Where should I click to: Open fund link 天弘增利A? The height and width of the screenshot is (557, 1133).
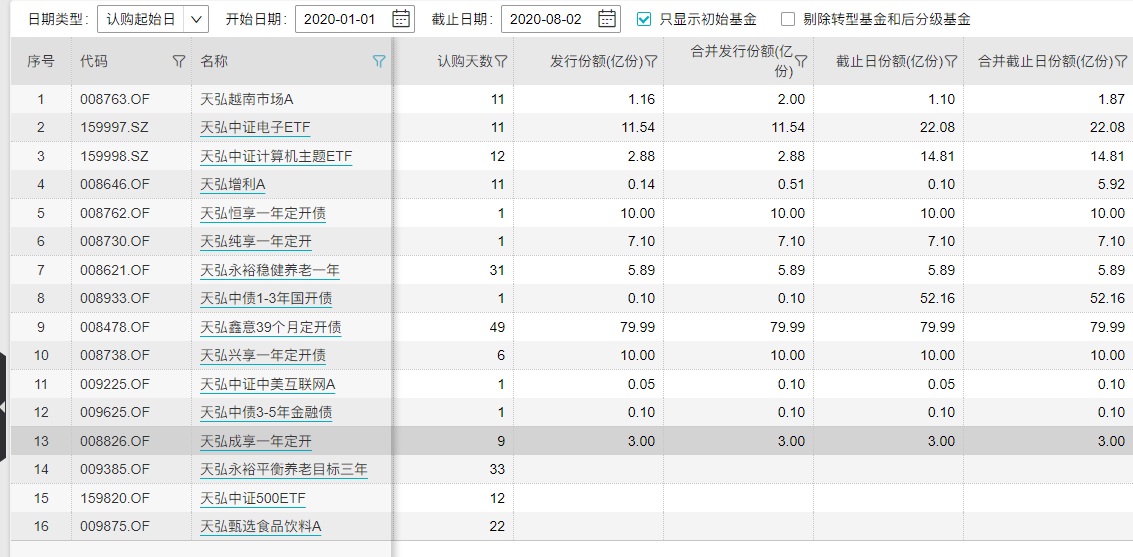click(x=233, y=185)
